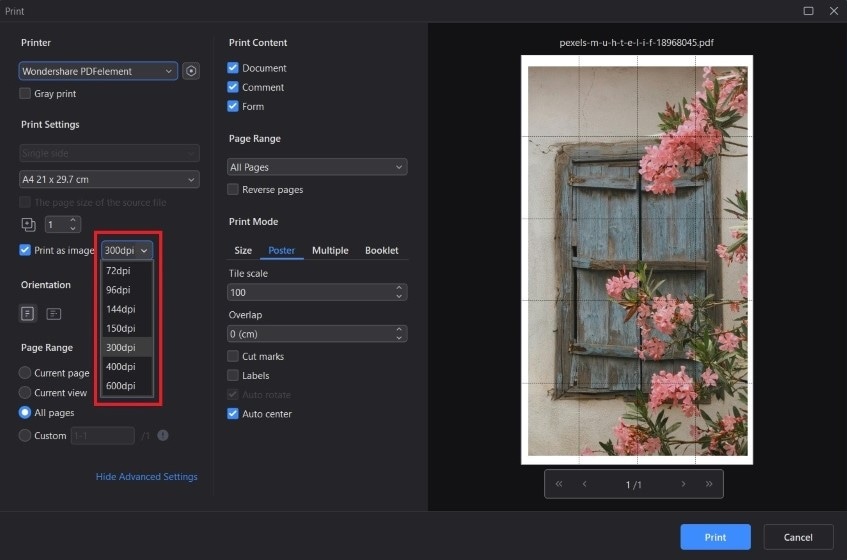The width and height of the screenshot is (847, 560).
Task: Decrease Tile scale value
Action: coord(399,296)
